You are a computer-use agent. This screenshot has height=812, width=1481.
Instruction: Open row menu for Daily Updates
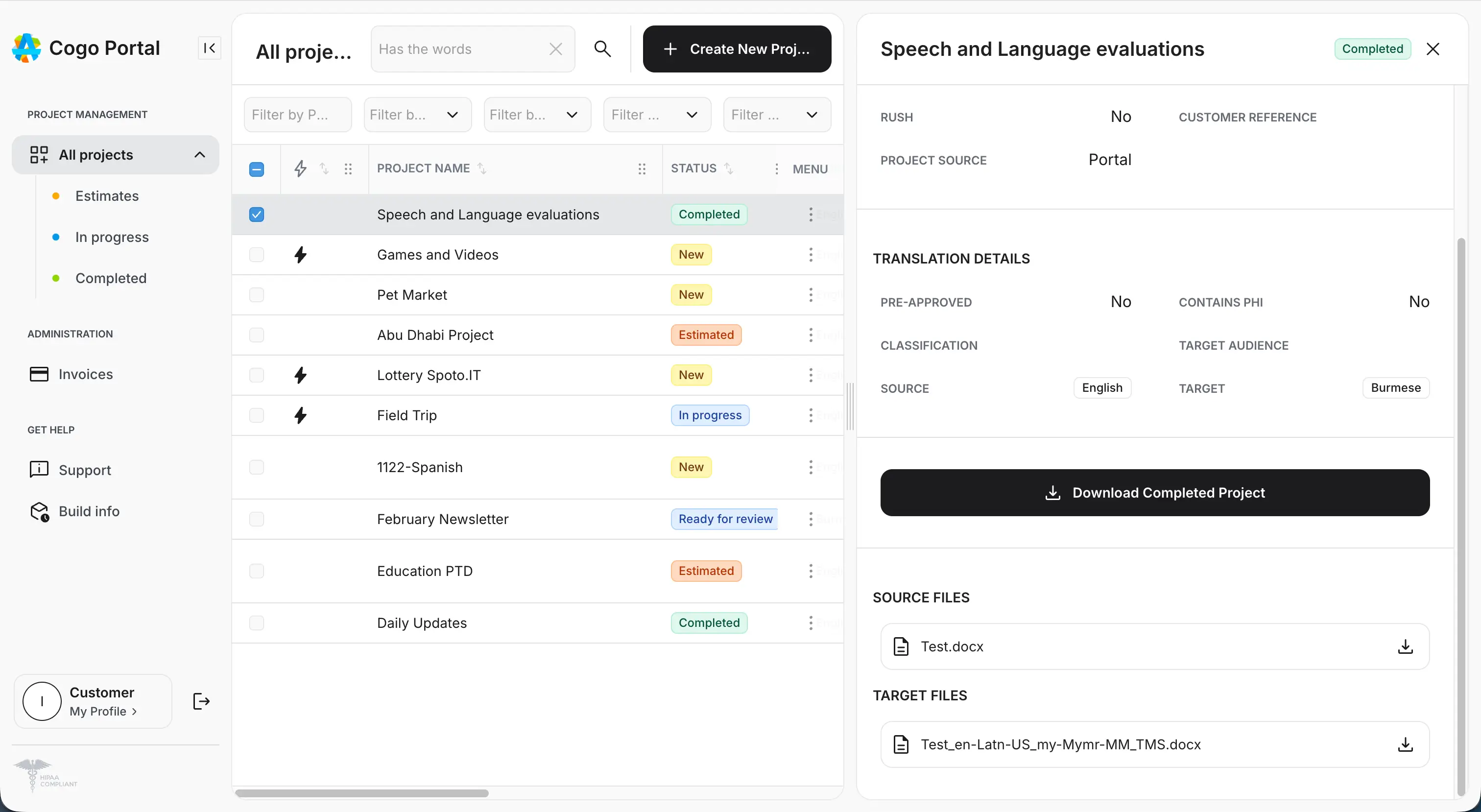[x=811, y=623]
